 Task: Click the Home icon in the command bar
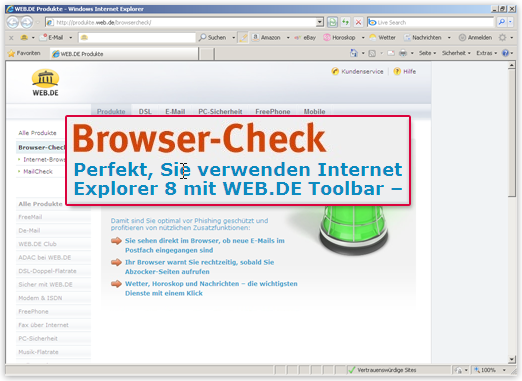pos(354,53)
